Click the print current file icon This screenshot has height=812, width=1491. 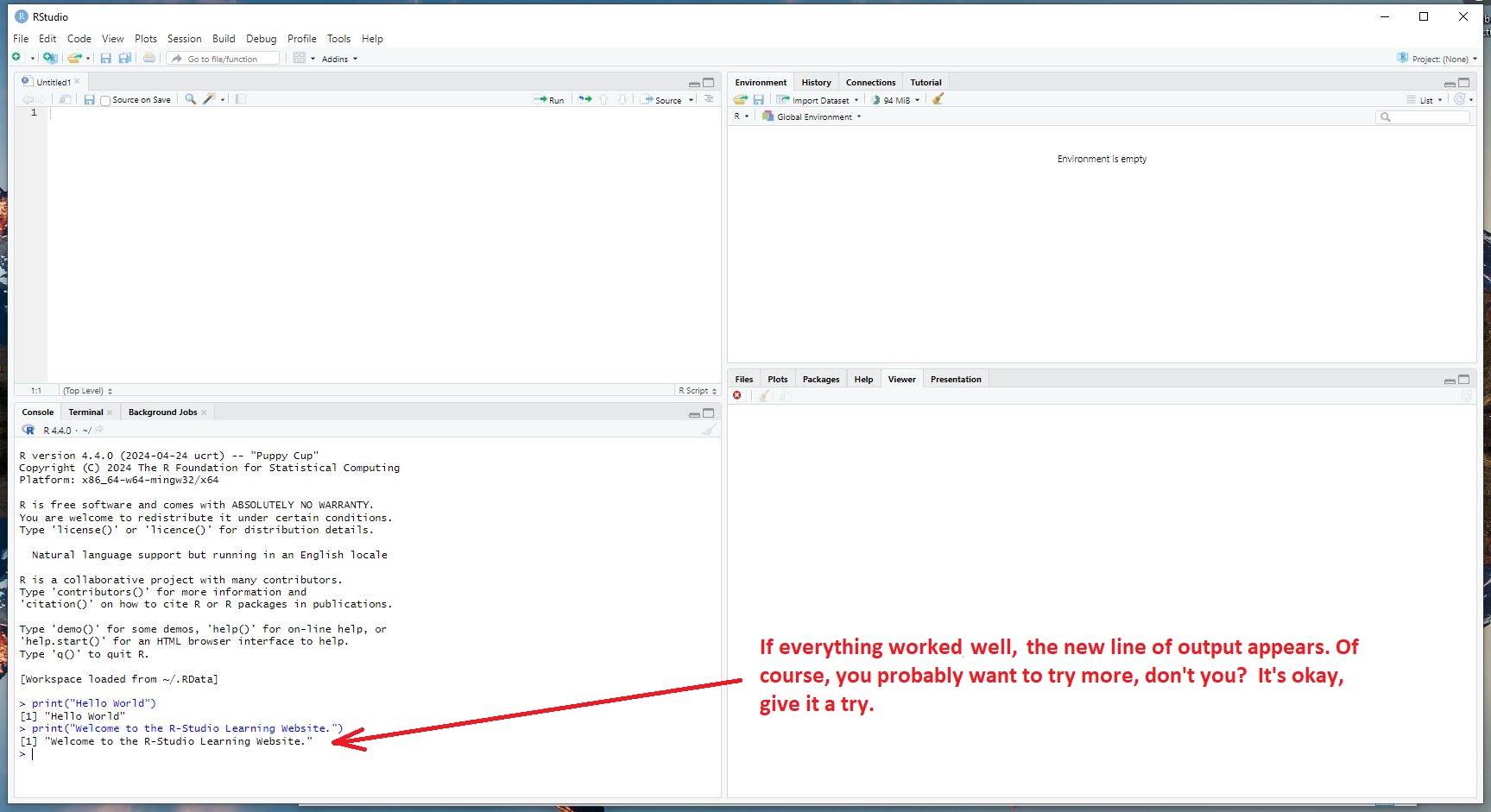point(149,58)
